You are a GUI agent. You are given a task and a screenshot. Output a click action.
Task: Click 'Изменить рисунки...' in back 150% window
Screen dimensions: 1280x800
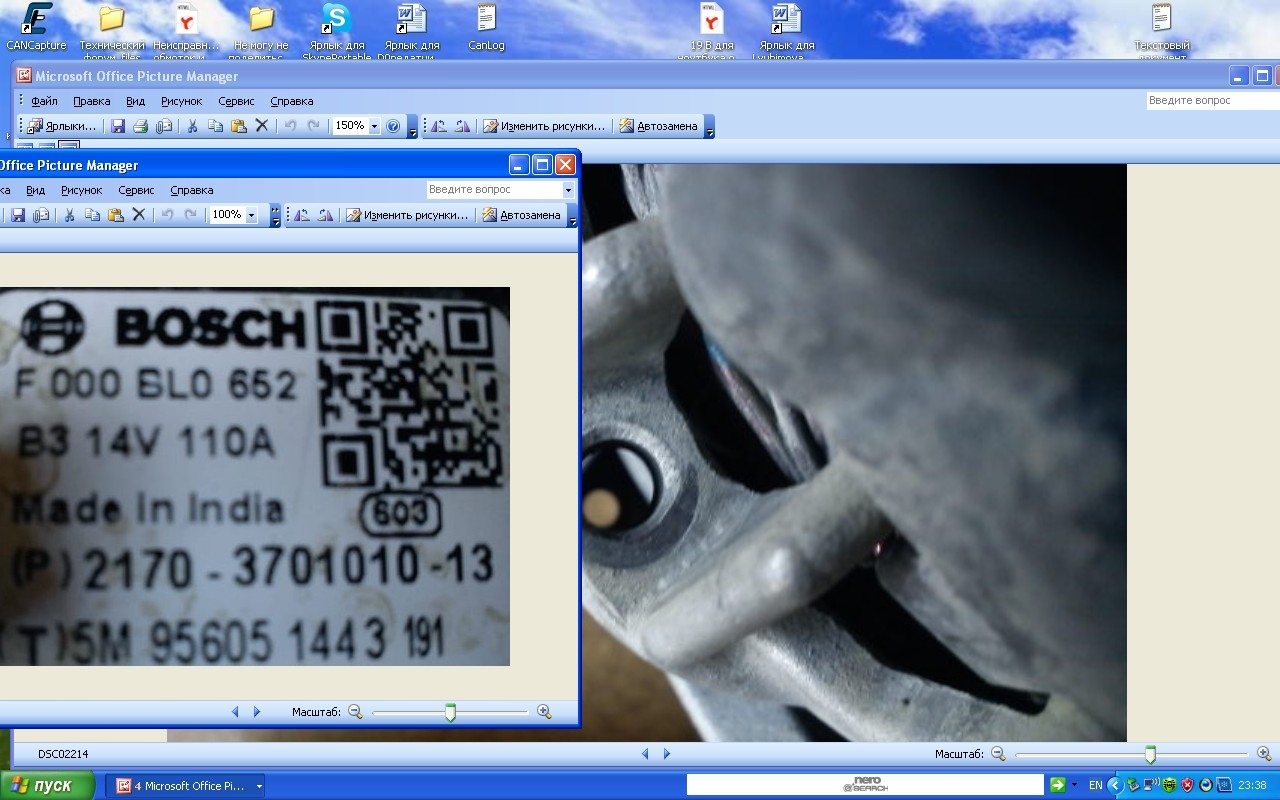[x=545, y=127]
